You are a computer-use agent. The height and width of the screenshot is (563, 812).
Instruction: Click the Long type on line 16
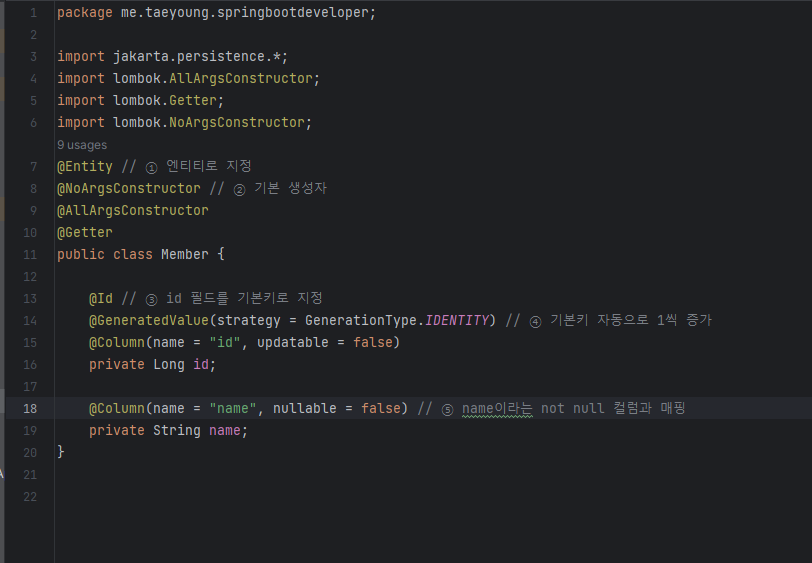(x=168, y=365)
